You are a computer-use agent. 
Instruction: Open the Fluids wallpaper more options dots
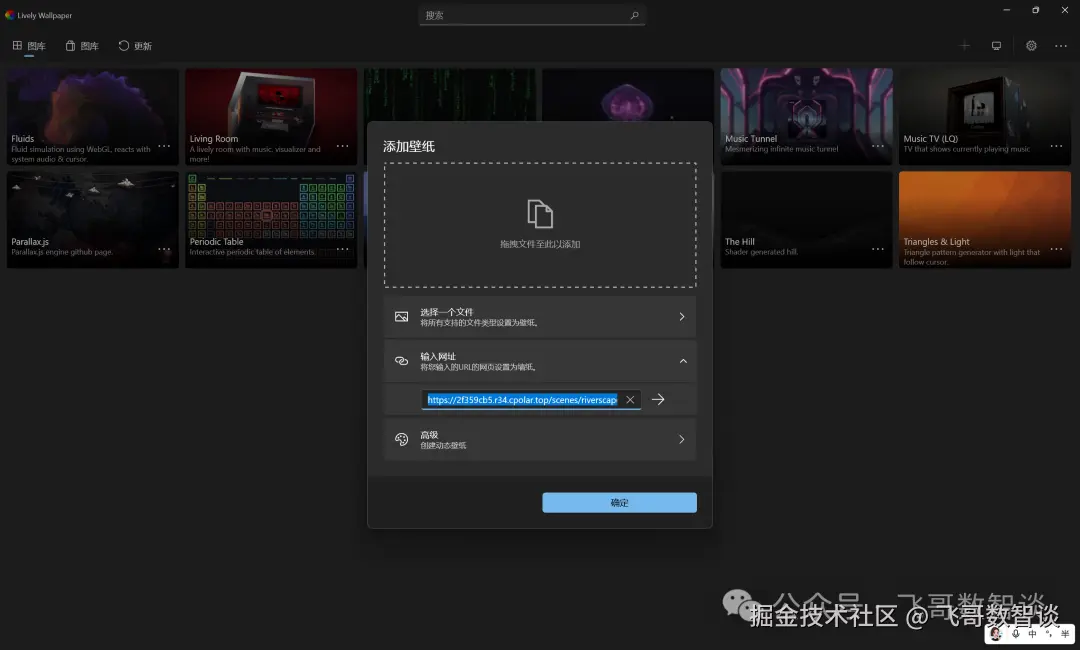(x=164, y=146)
